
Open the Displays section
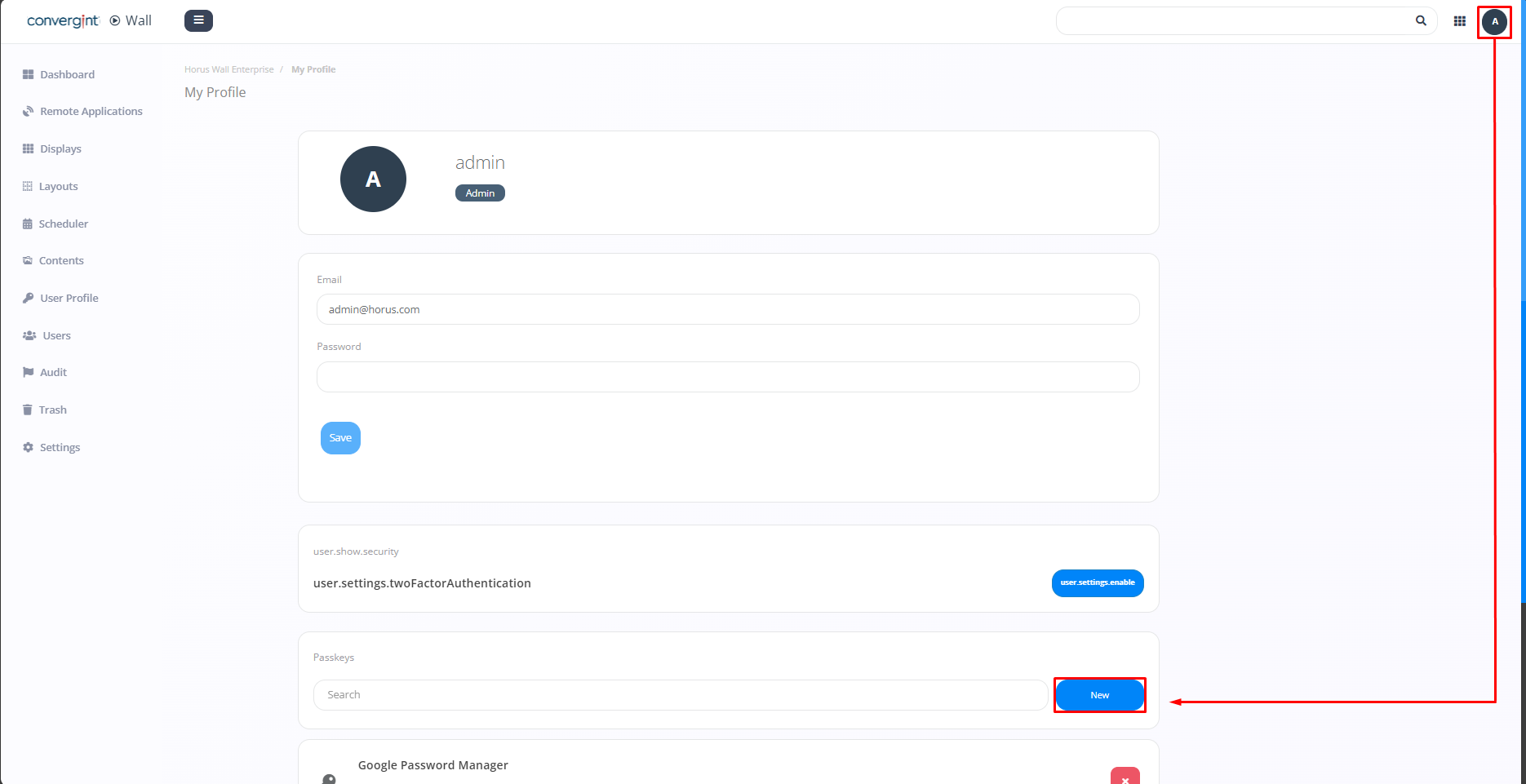(60, 149)
